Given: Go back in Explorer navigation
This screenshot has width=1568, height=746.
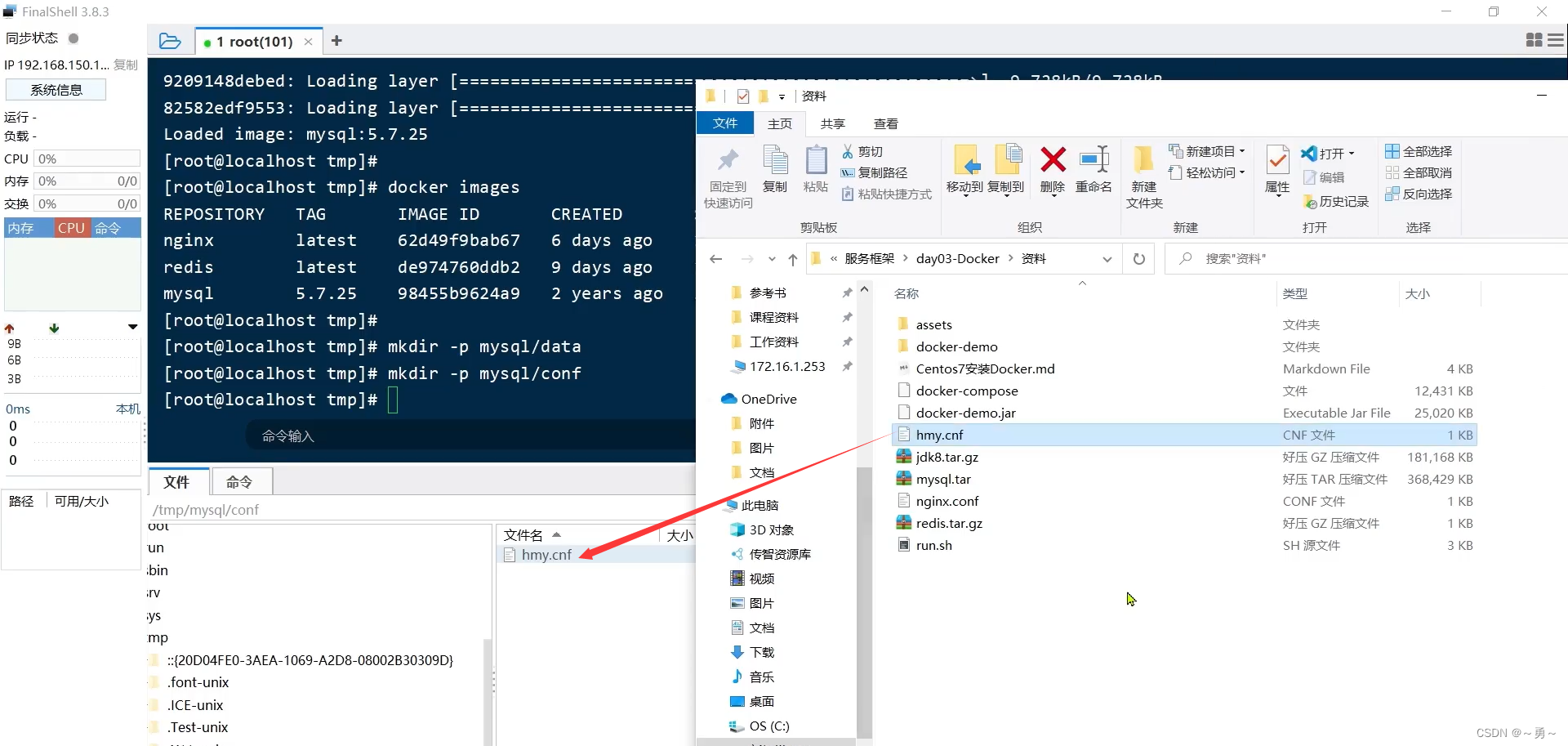Looking at the screenshot, I should pos(716,259).
